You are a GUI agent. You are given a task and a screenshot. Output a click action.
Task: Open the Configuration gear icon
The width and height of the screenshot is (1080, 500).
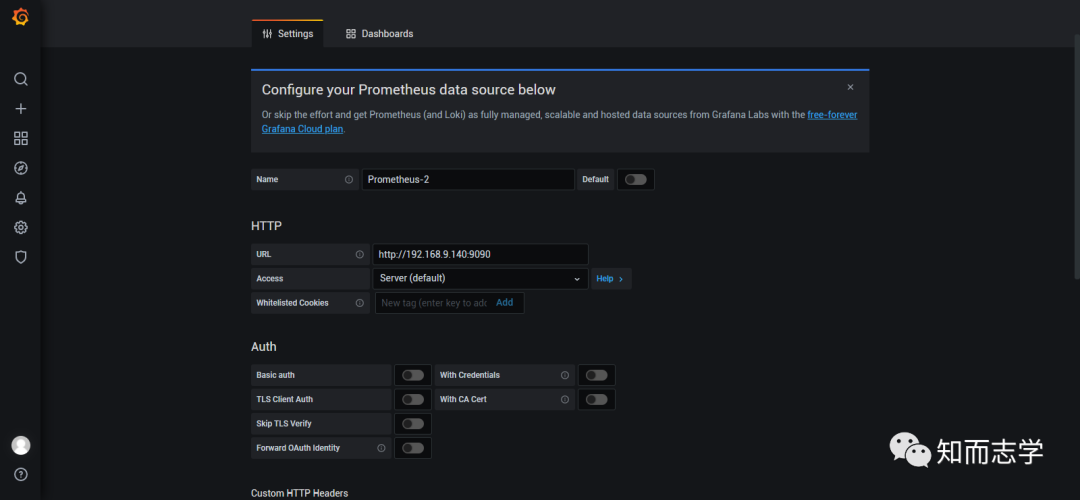click(x=20, y=227)
